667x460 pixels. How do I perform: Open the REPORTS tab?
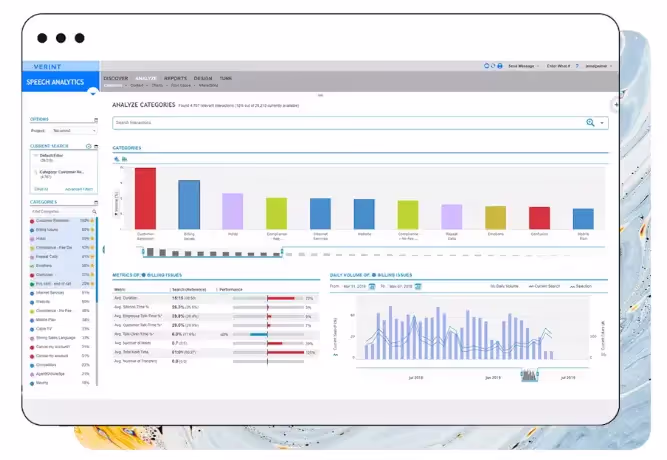click(175, 78)
